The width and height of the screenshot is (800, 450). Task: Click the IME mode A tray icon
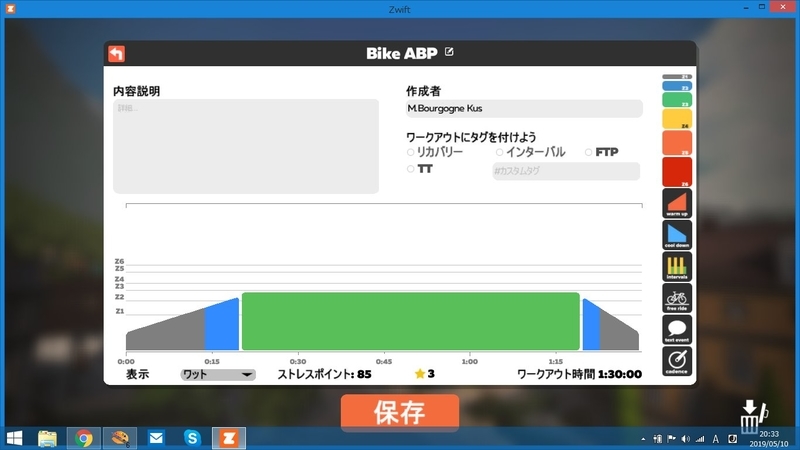[715, 439]
